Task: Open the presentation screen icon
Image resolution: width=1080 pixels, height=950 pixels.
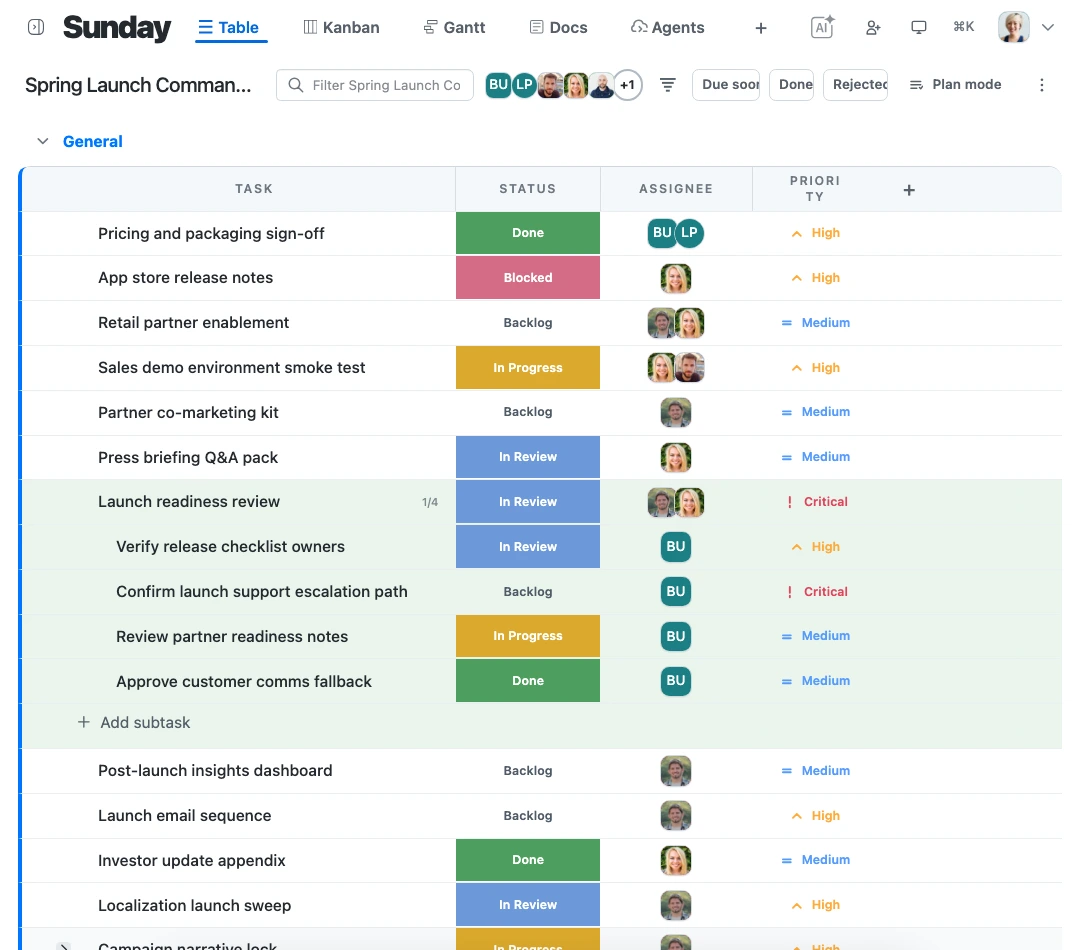Action: coord(918,28)
